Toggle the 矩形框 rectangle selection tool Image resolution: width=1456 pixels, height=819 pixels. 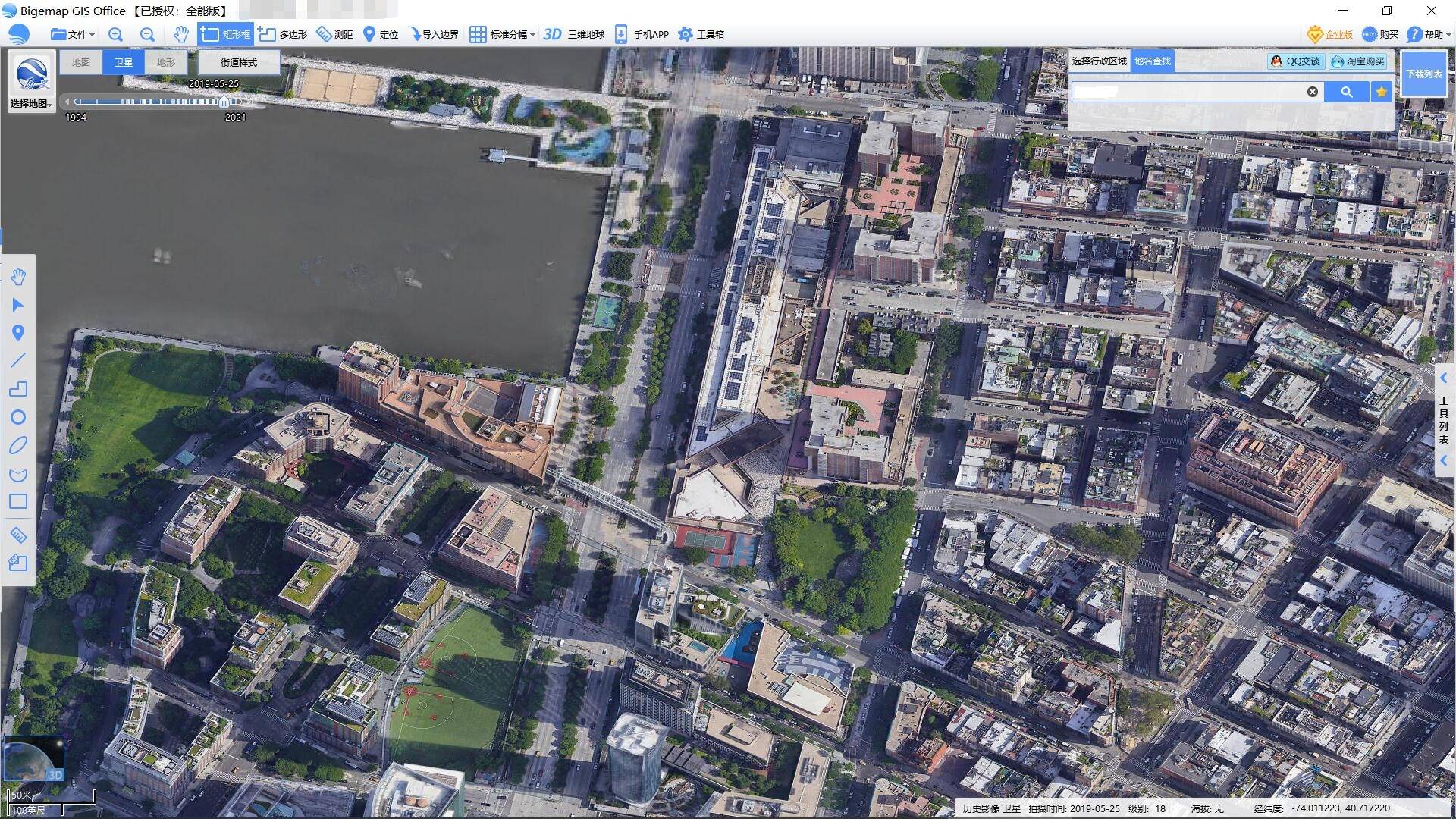[226, 34]
